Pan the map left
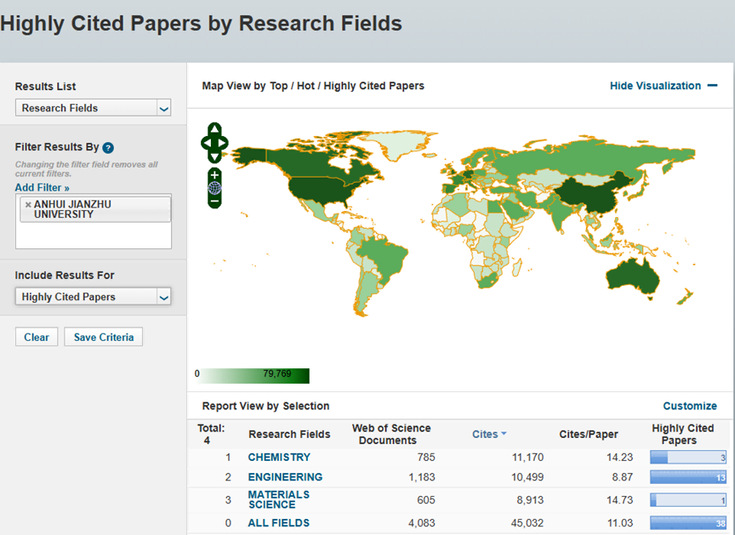This screenshot has height=535, width=735. 205,143
